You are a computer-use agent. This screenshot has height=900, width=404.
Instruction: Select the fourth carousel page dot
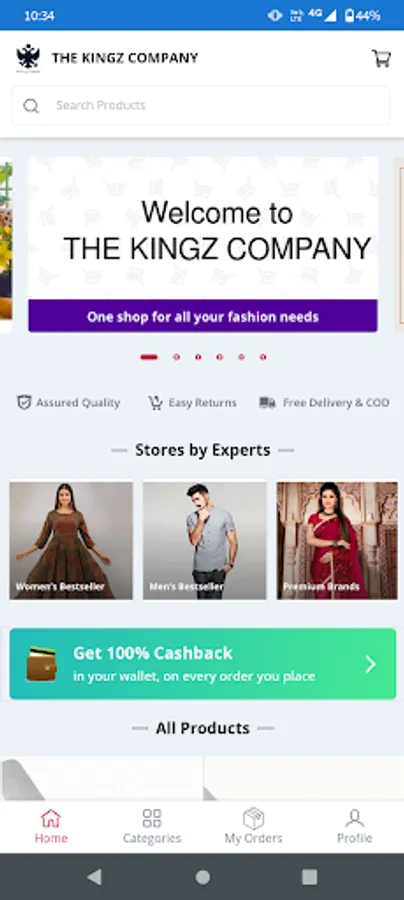coord(219,357)
